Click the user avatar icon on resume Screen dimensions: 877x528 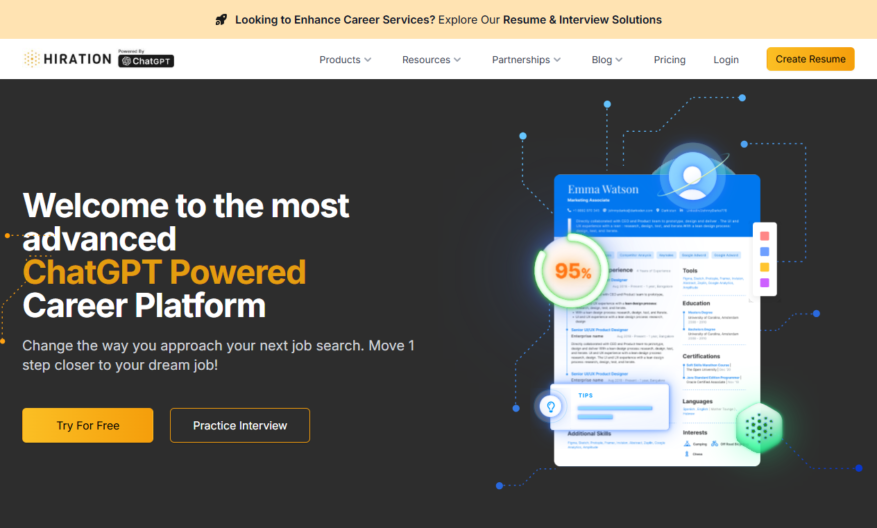(692, 176)
